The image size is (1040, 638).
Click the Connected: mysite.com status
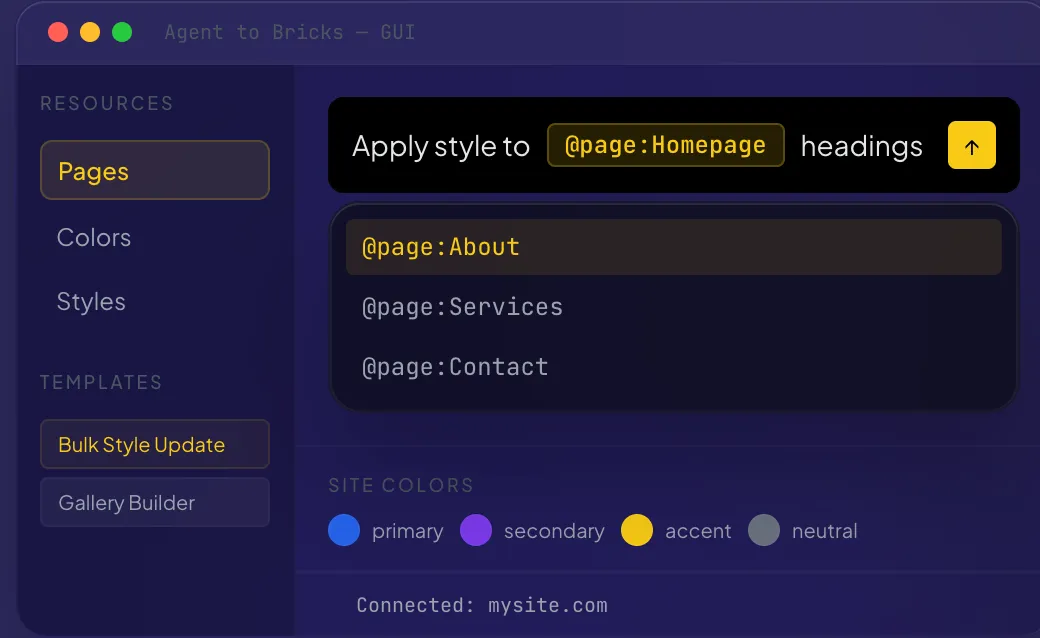482,605
